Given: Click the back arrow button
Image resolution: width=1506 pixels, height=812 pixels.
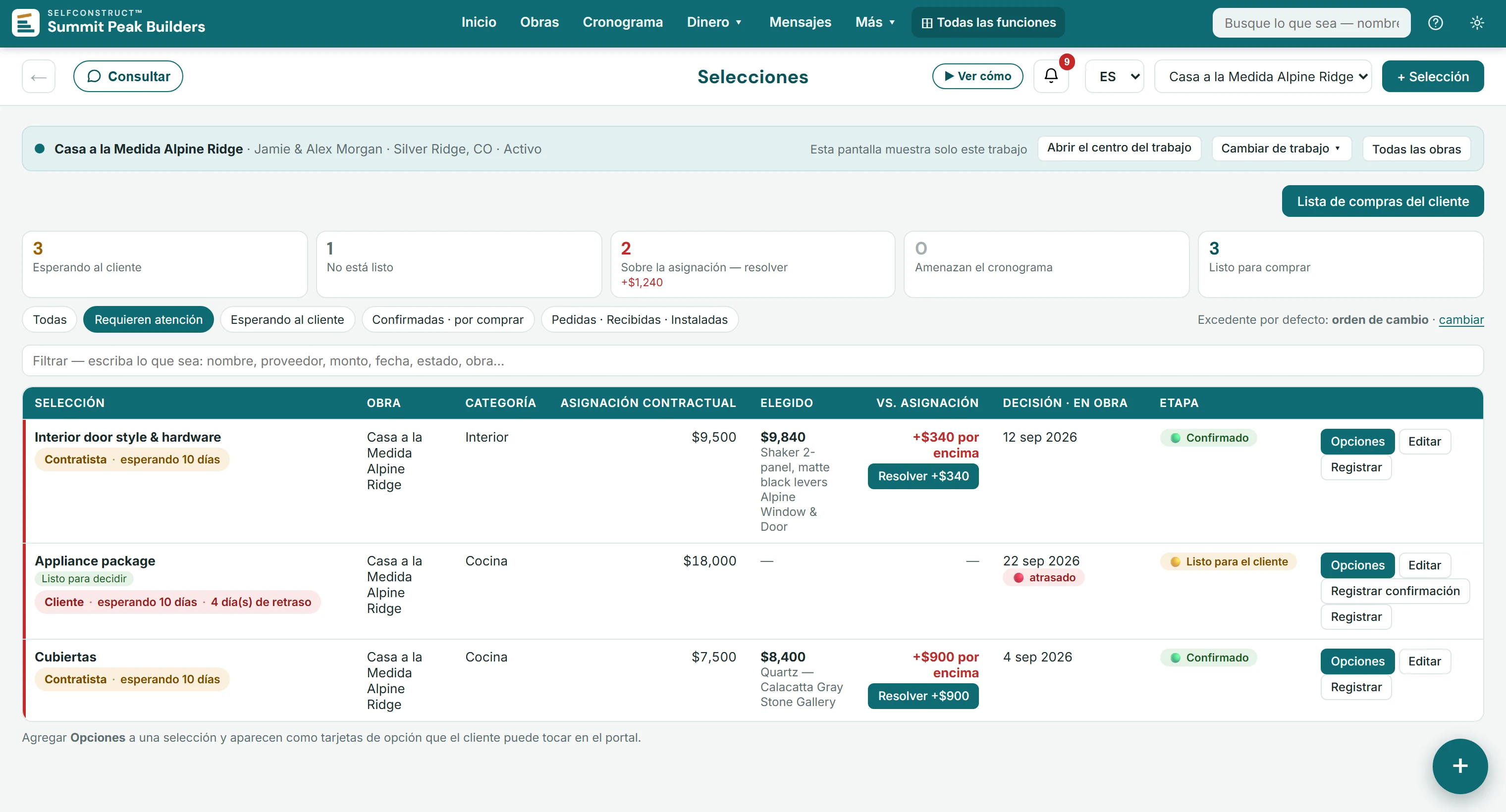Looking at the screenshot, I should point(39,76).
